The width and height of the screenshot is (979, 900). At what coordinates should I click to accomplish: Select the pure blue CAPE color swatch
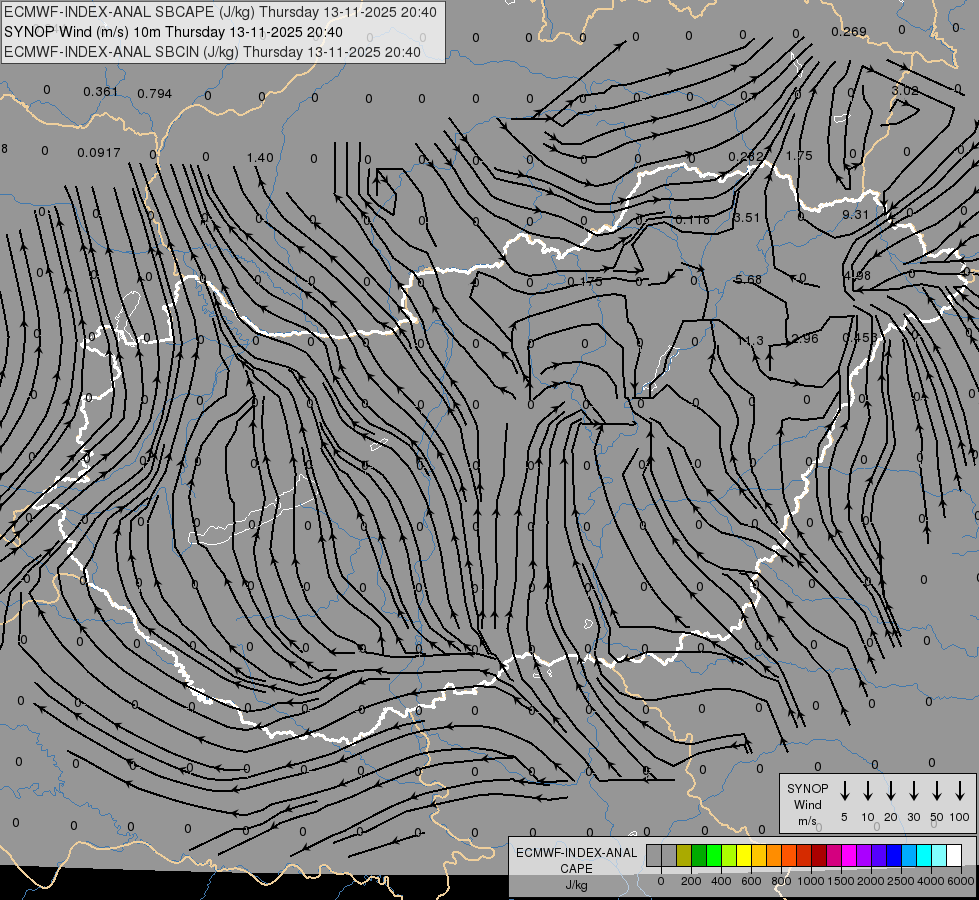[x=894, y=856]
